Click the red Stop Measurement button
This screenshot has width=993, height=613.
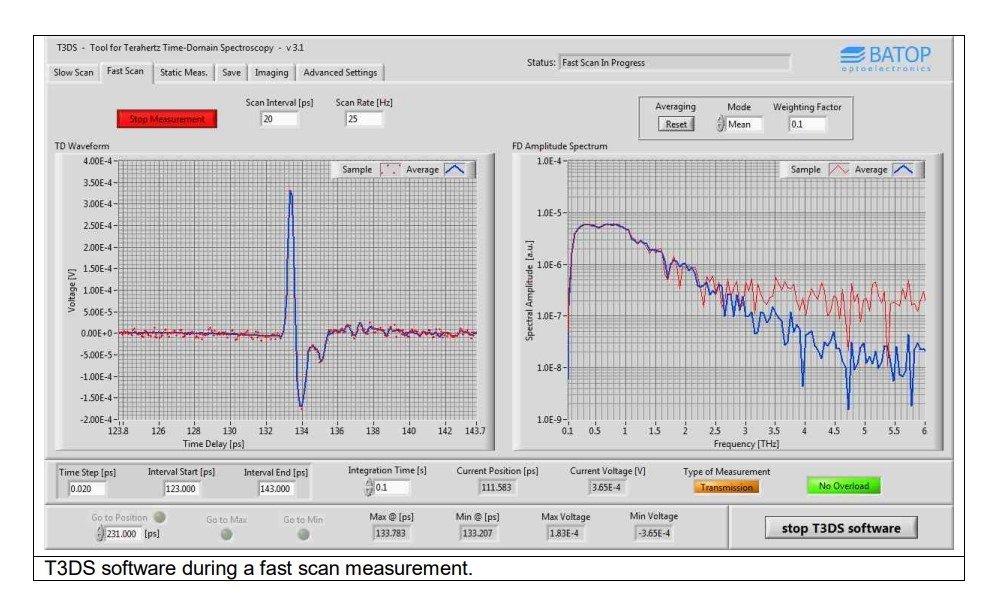pos(167,119)
